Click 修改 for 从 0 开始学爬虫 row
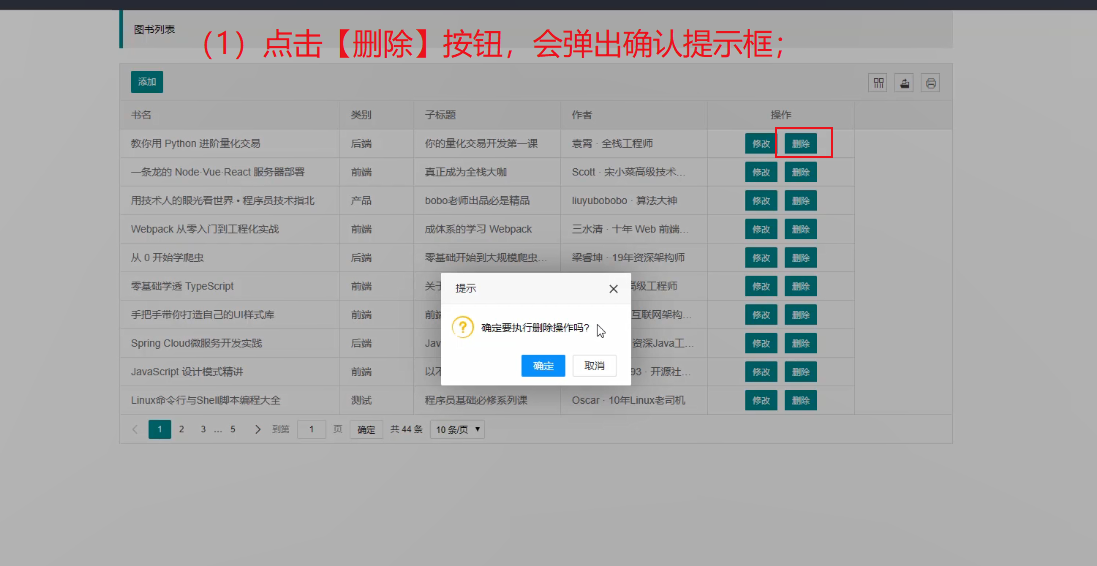 (761, 257)
